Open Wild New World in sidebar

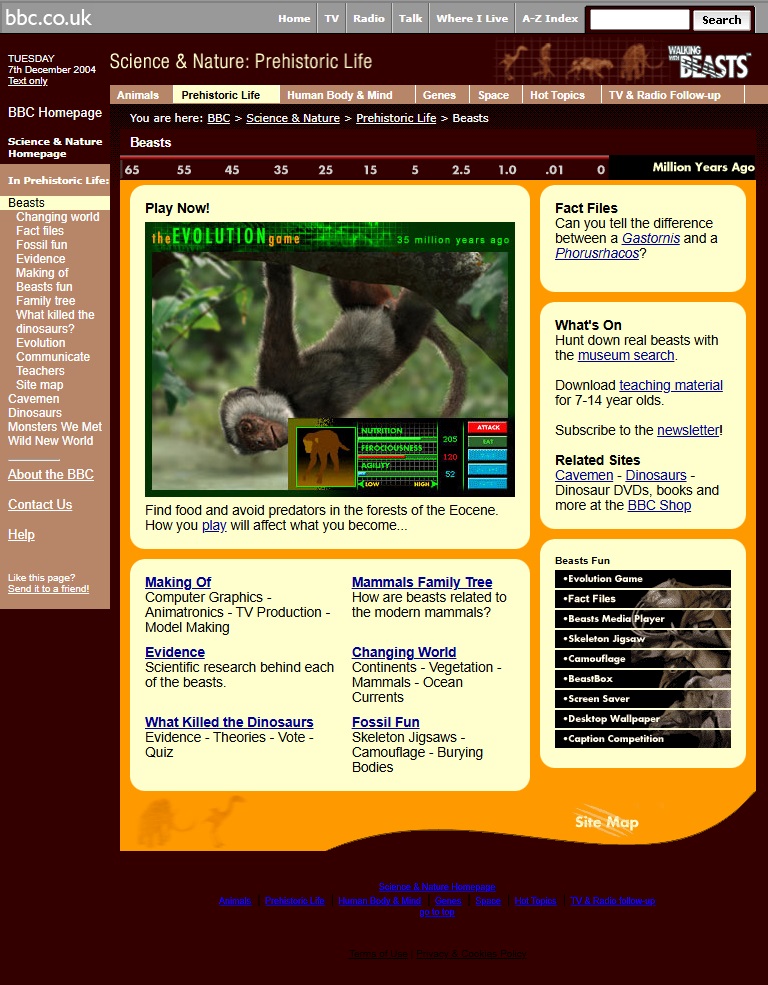[x=50, y=441]
